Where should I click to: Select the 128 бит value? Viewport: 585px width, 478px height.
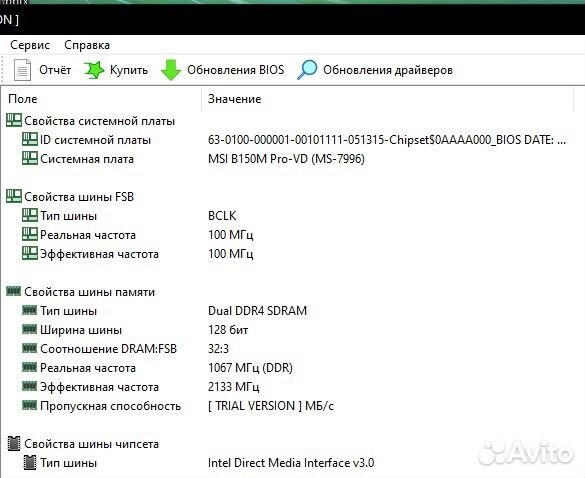point(228,330)
